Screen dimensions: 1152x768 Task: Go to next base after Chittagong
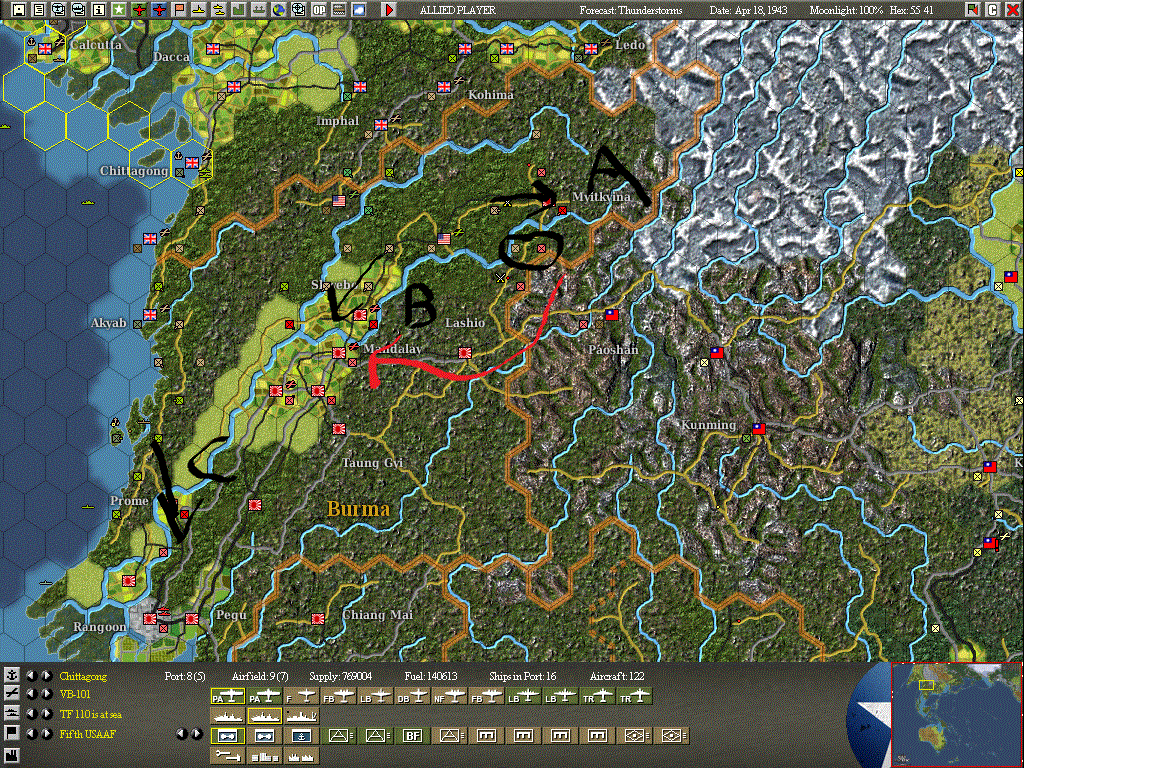(x=47, y=675)
